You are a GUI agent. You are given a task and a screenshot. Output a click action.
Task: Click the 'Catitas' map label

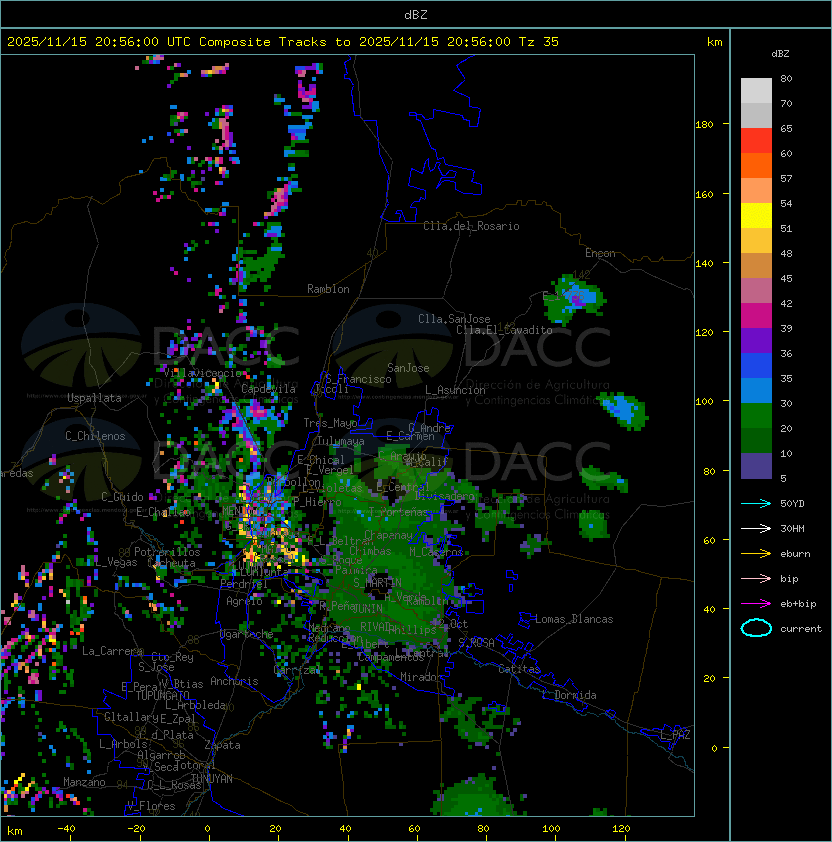tap(519, 669)
